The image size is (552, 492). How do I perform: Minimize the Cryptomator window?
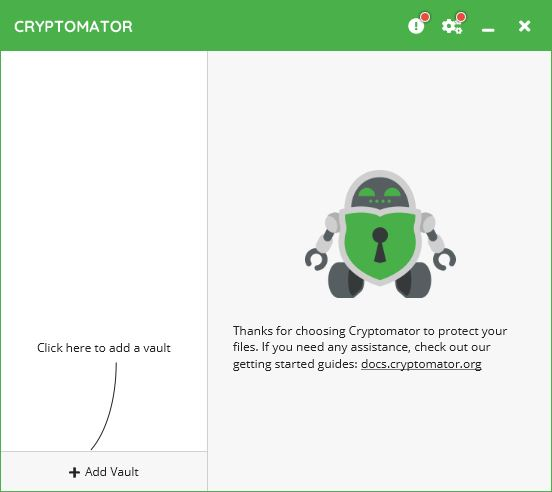pyautogui.click(x=488, y=30)
